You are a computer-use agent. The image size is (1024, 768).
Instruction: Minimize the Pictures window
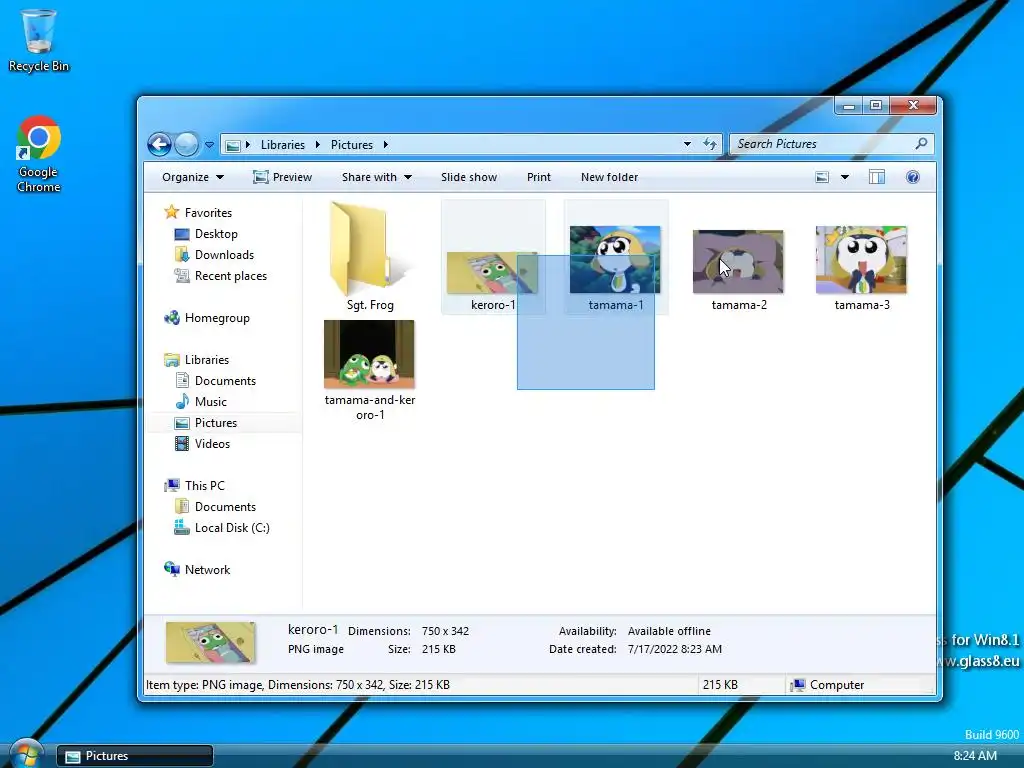pyautogui.click(x=849, y=105)
